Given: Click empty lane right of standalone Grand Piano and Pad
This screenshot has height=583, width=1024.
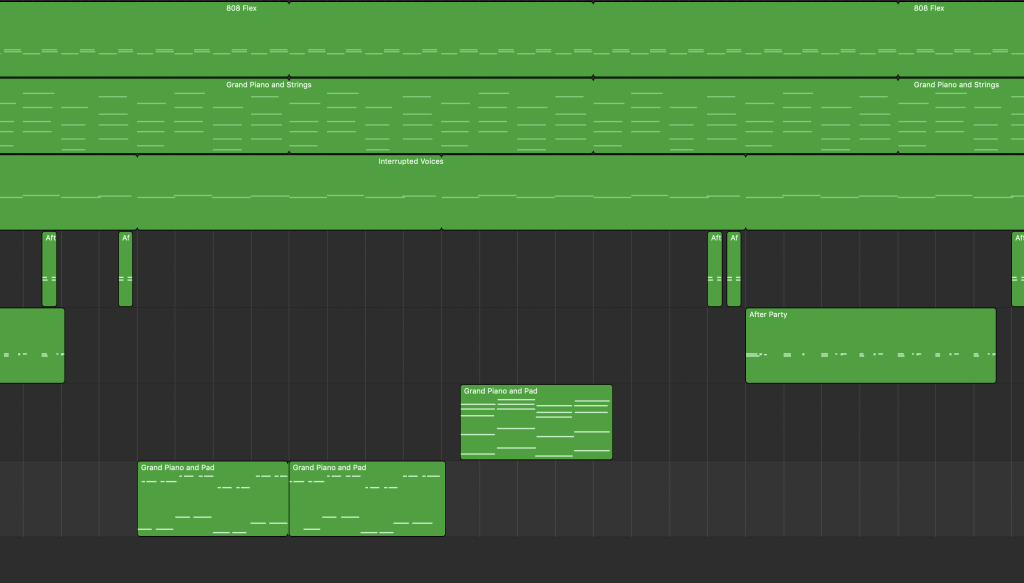Looking at the screenshot, I should pos(800,422).
